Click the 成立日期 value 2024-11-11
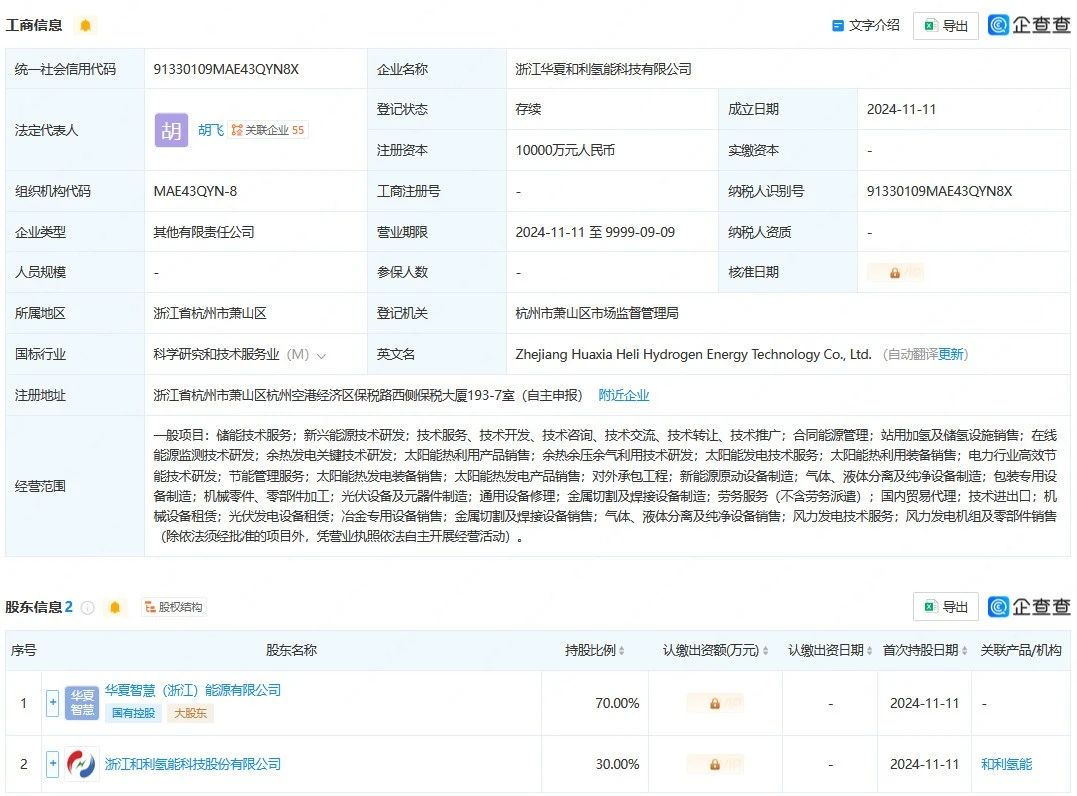The image size is (1077, 796). (901, 109)
